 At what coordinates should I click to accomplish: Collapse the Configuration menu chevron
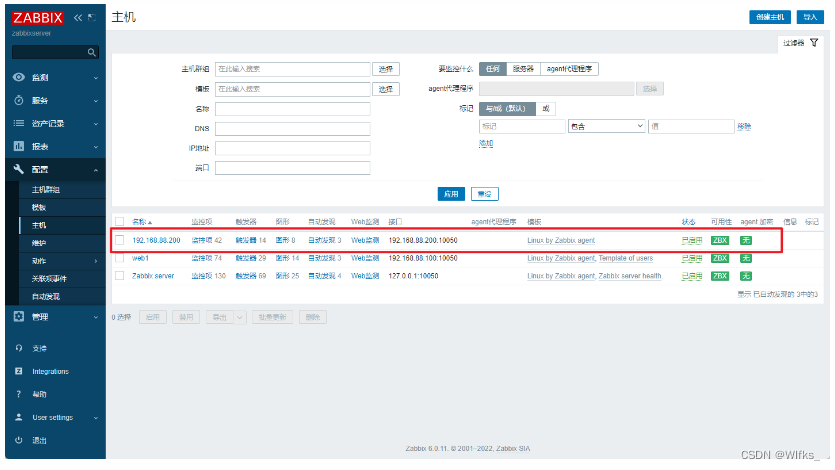click(96, 170)
